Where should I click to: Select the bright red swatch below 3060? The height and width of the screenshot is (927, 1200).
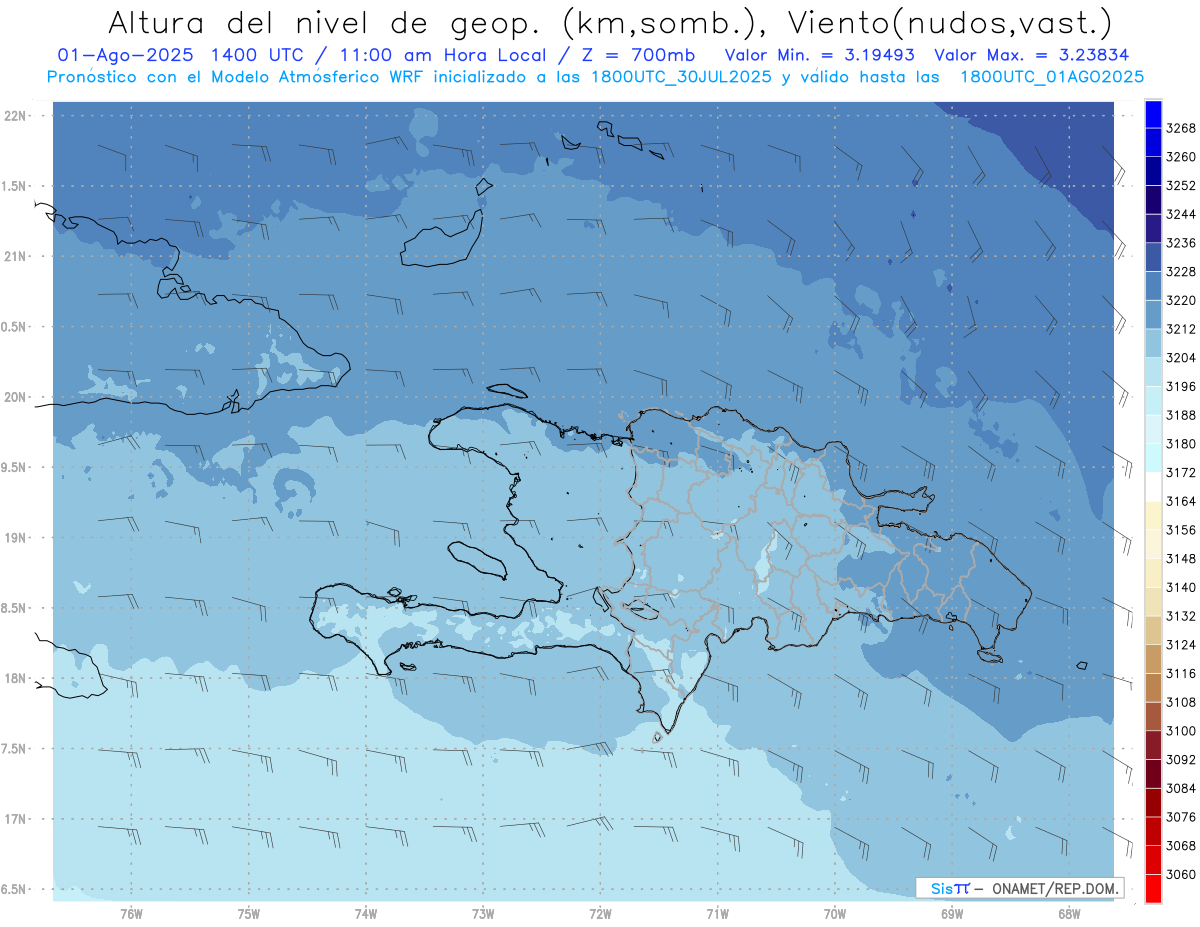pyautogui.click(x=1153, y=888)
